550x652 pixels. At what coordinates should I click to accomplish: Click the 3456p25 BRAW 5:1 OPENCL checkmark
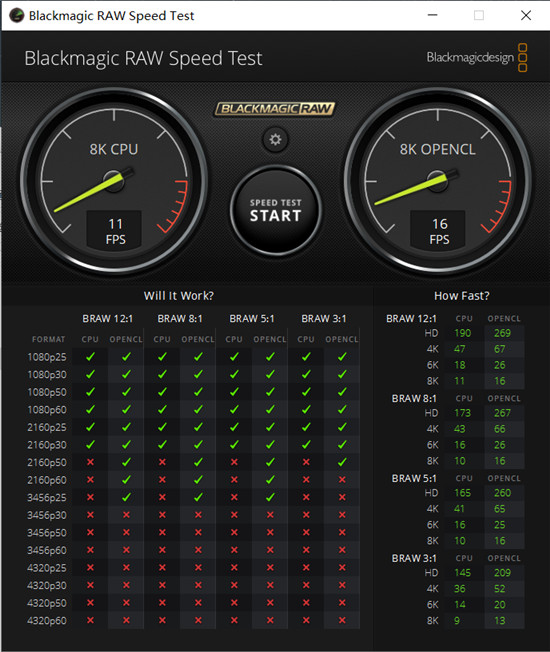point(270,497)
